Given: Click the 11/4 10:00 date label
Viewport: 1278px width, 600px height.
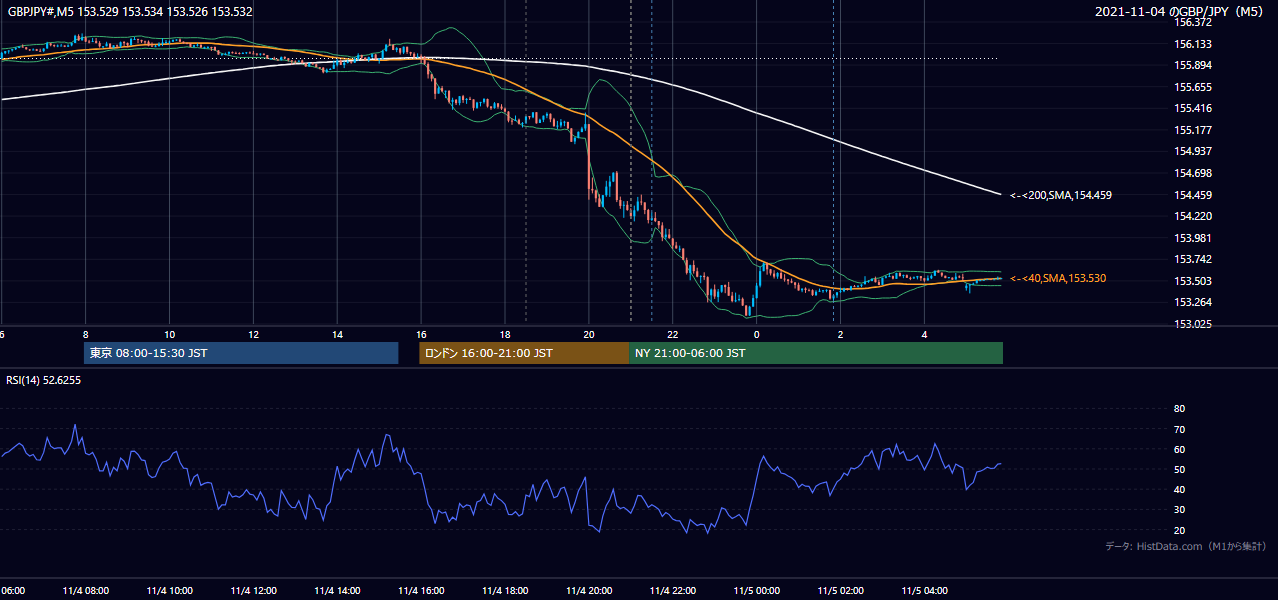Looking at the screenshot, I should click(170, 591).
